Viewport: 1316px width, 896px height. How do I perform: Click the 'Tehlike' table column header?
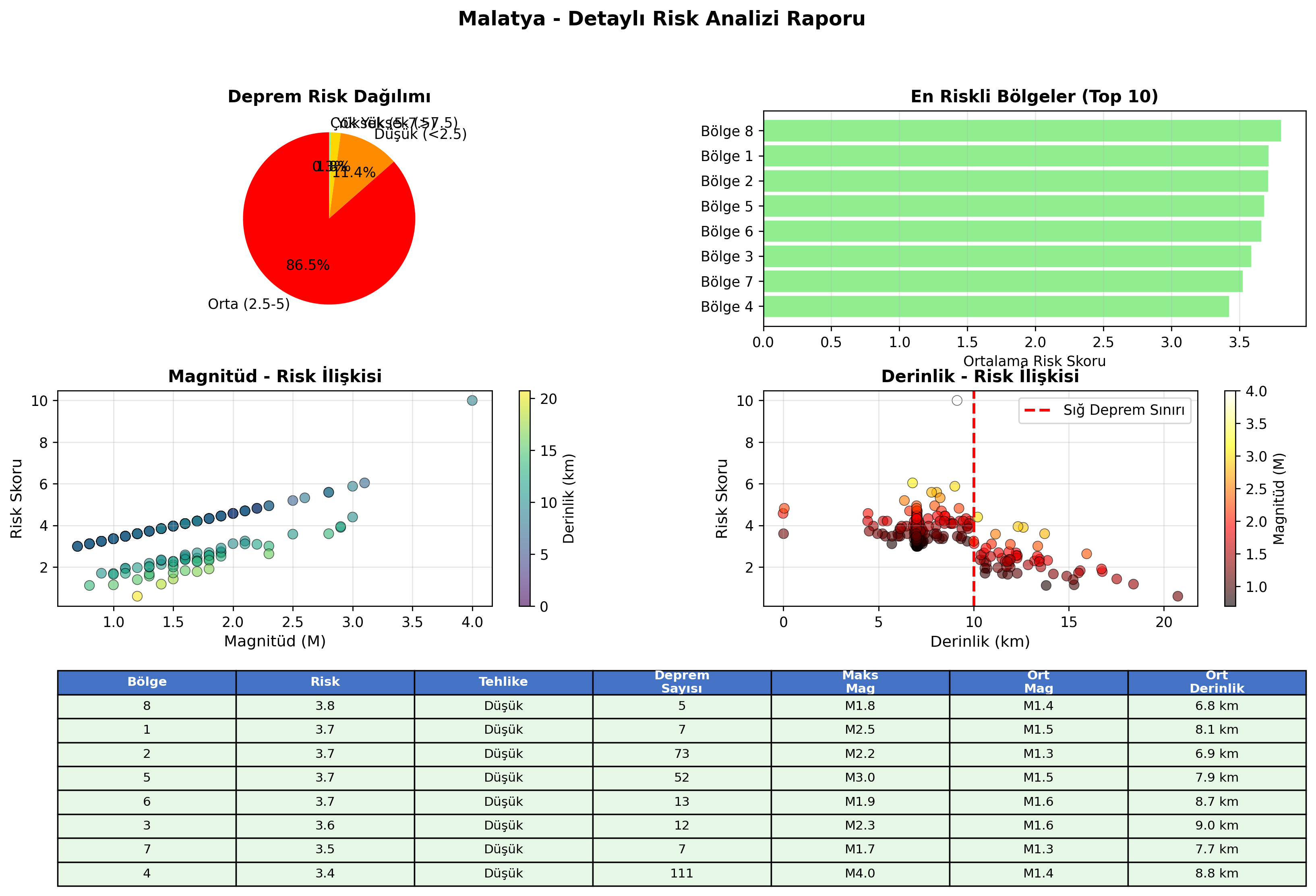[503, 682]
